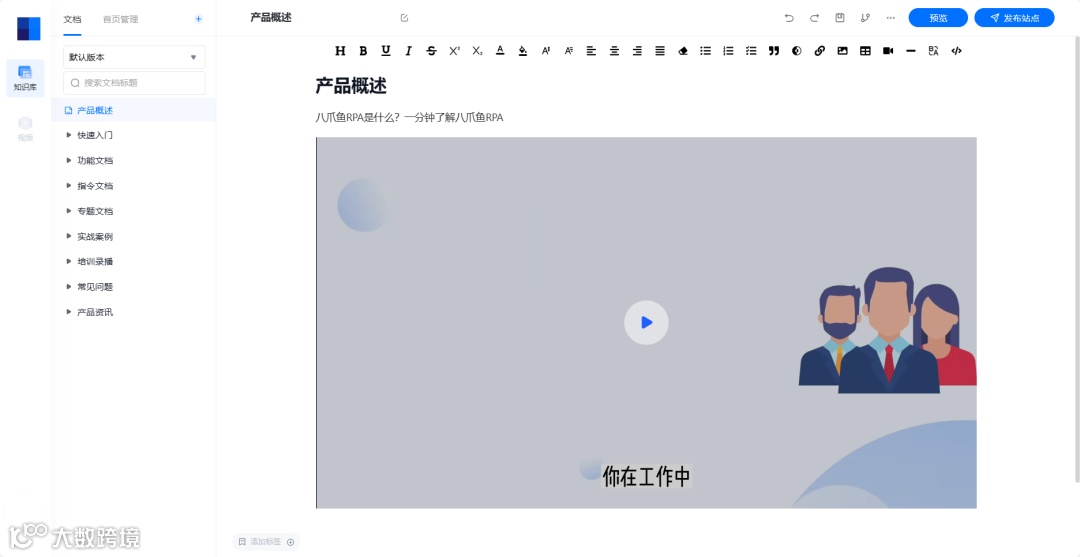Click the 八爪鱼RPA是什么 paragraph text
1080x557 pixels.
409,118
